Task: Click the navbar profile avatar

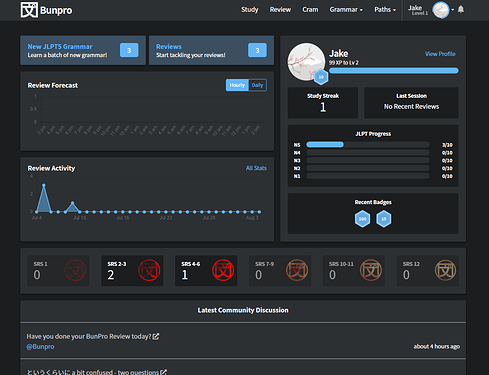Action: [441, 10]
